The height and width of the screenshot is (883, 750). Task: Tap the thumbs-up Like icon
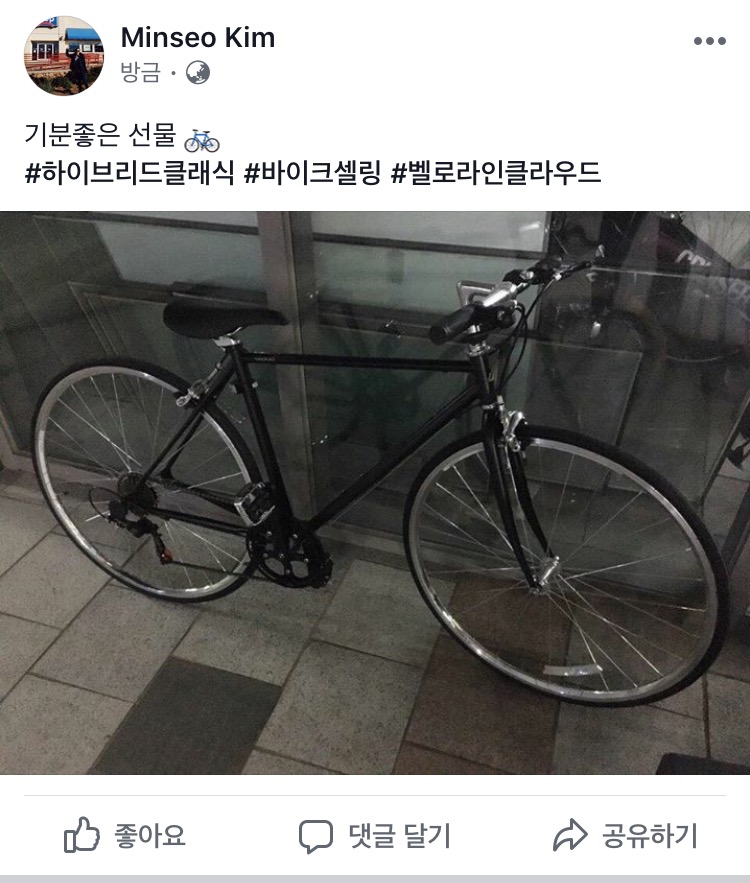click(x=82, y=835)
